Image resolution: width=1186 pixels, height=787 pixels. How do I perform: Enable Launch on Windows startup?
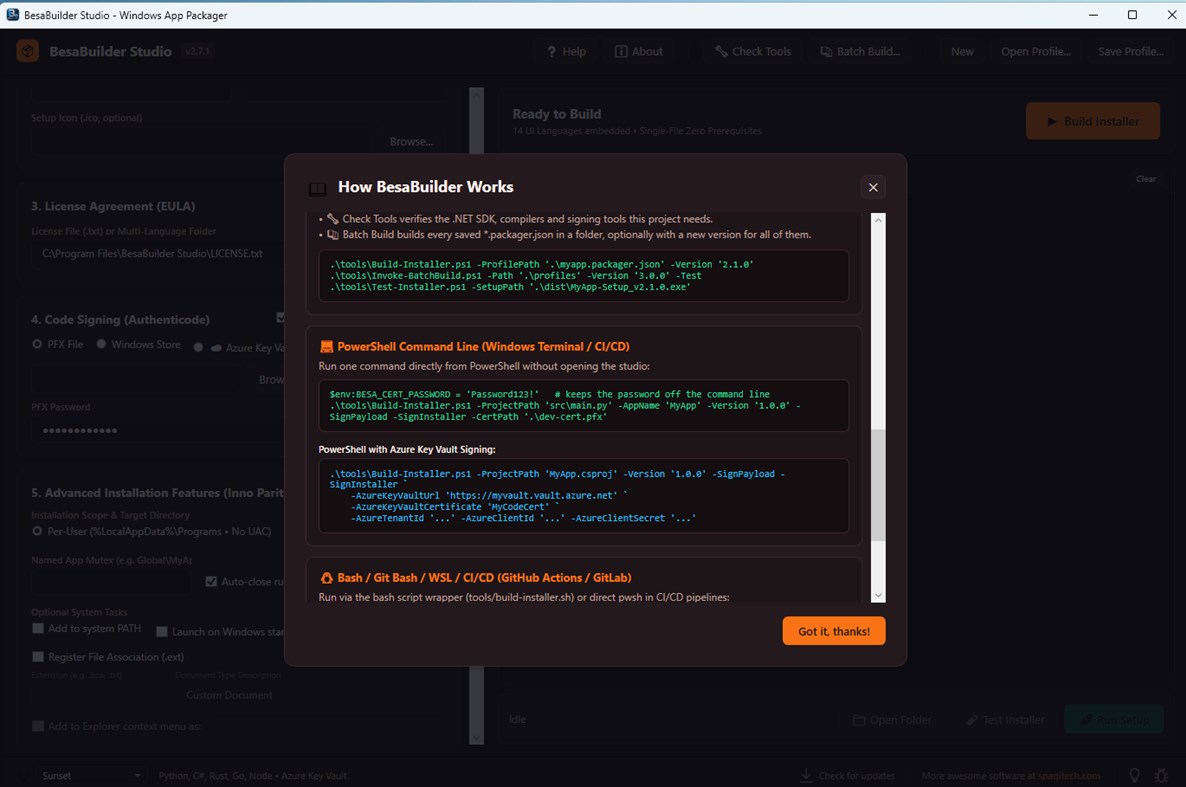coord(162,631)
